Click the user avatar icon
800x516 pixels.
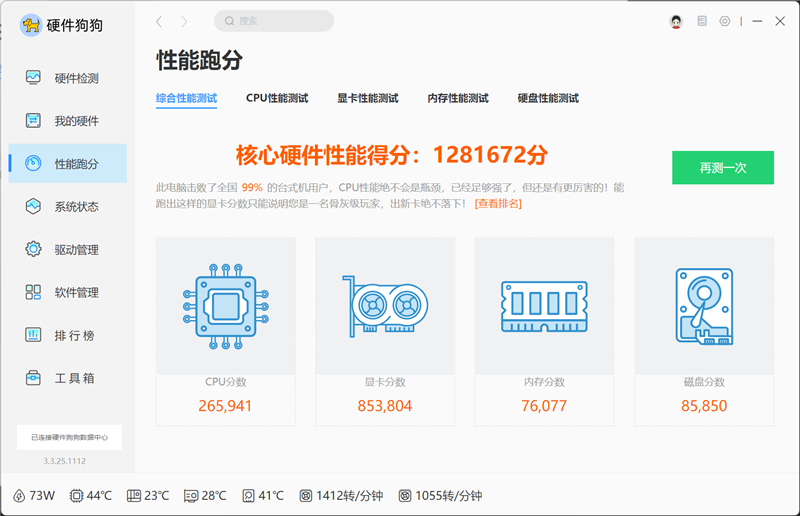[676, 21]
